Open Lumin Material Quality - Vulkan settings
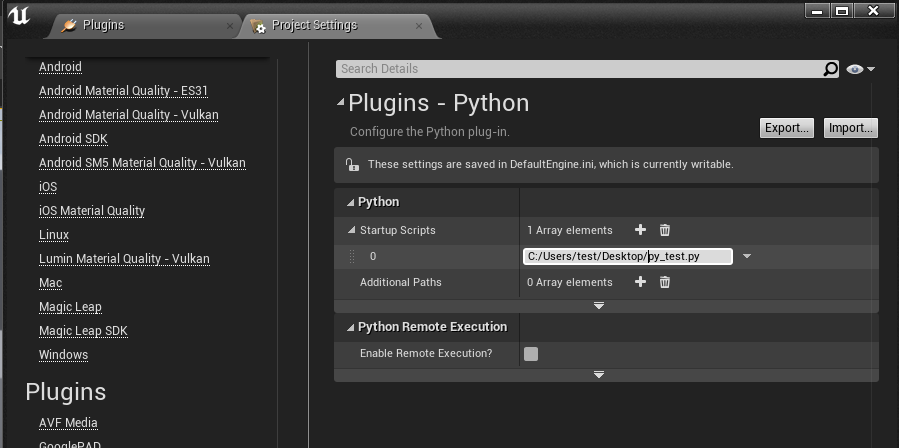 tap(124, 259)
